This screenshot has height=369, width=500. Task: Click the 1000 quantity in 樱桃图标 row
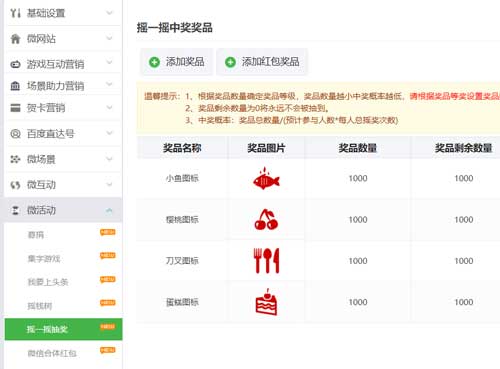(358, 220)
